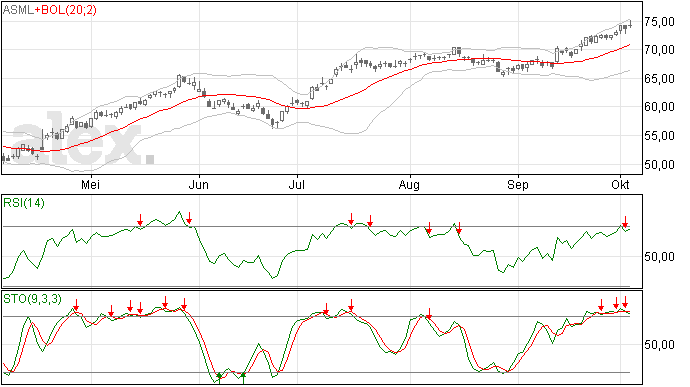Click the 50,00 label on RSI panel
The image size is (690, 387).
point(659,257)
